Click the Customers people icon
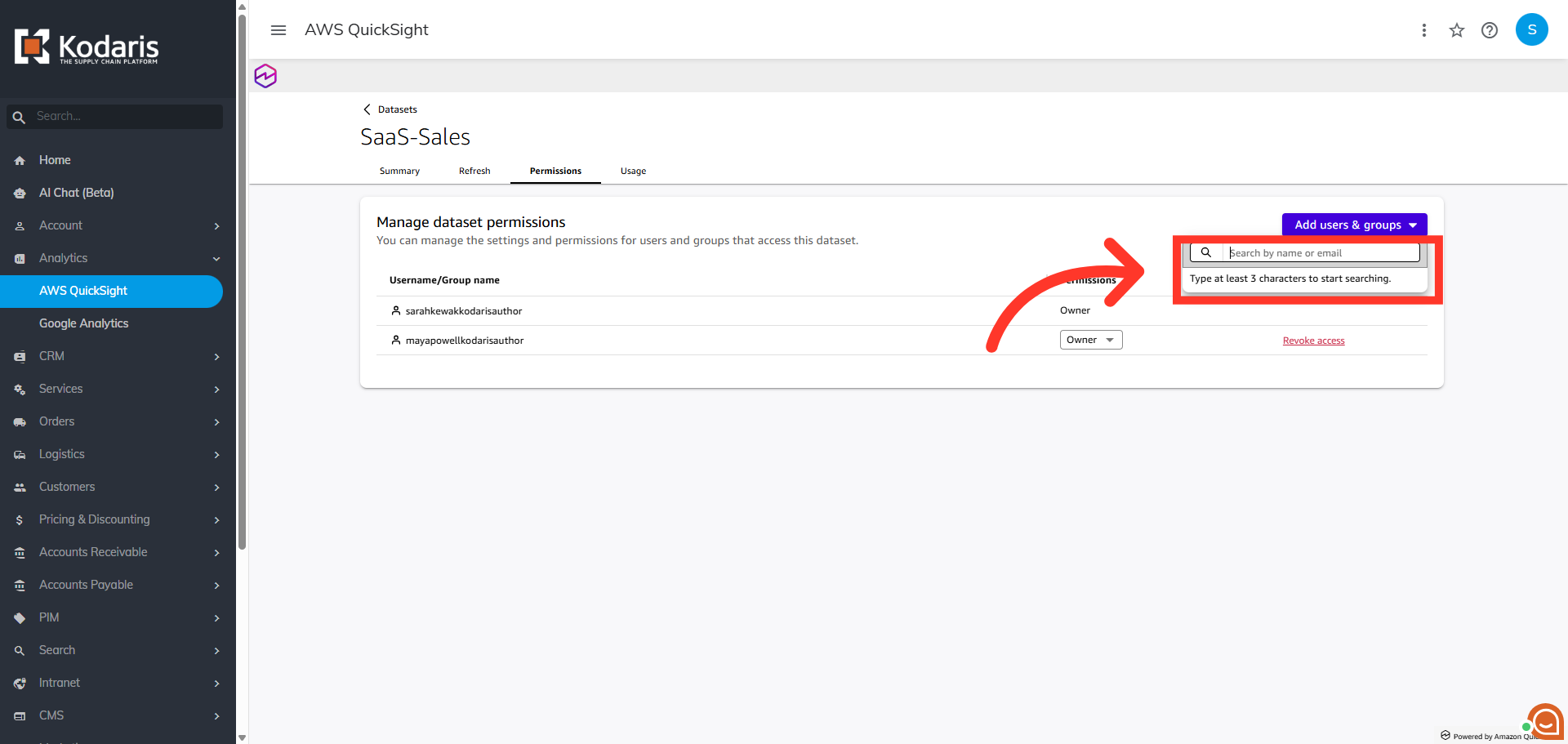Viewport: 1568px width, 744px height. 20,488
